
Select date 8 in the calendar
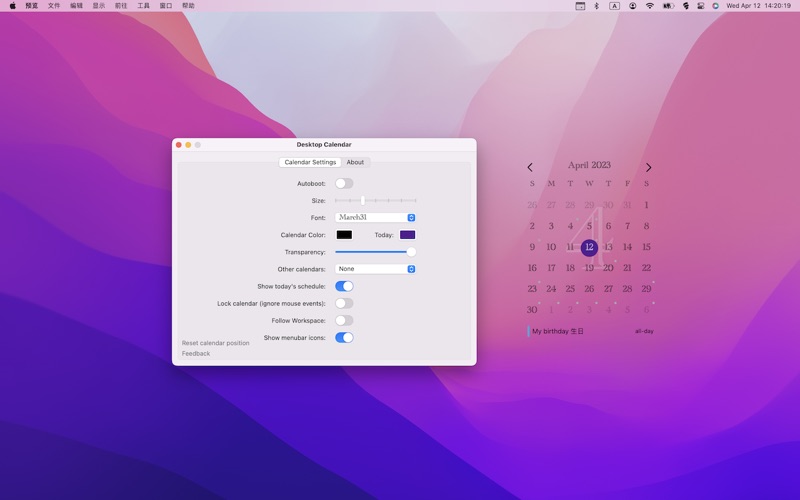point(646,226)
